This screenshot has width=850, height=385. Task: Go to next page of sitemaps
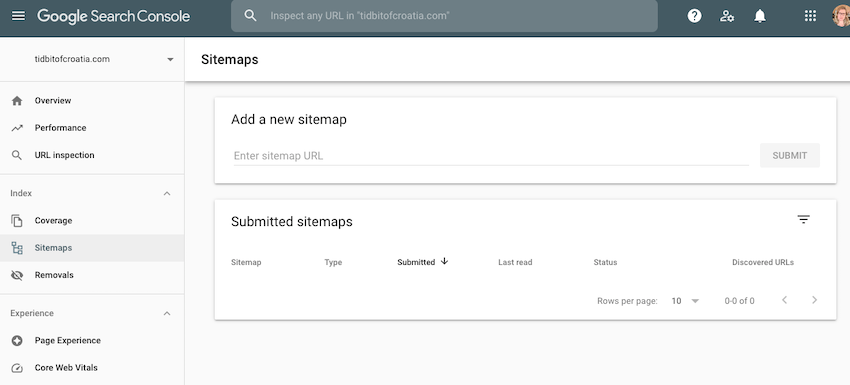click(x=814, y=300)
